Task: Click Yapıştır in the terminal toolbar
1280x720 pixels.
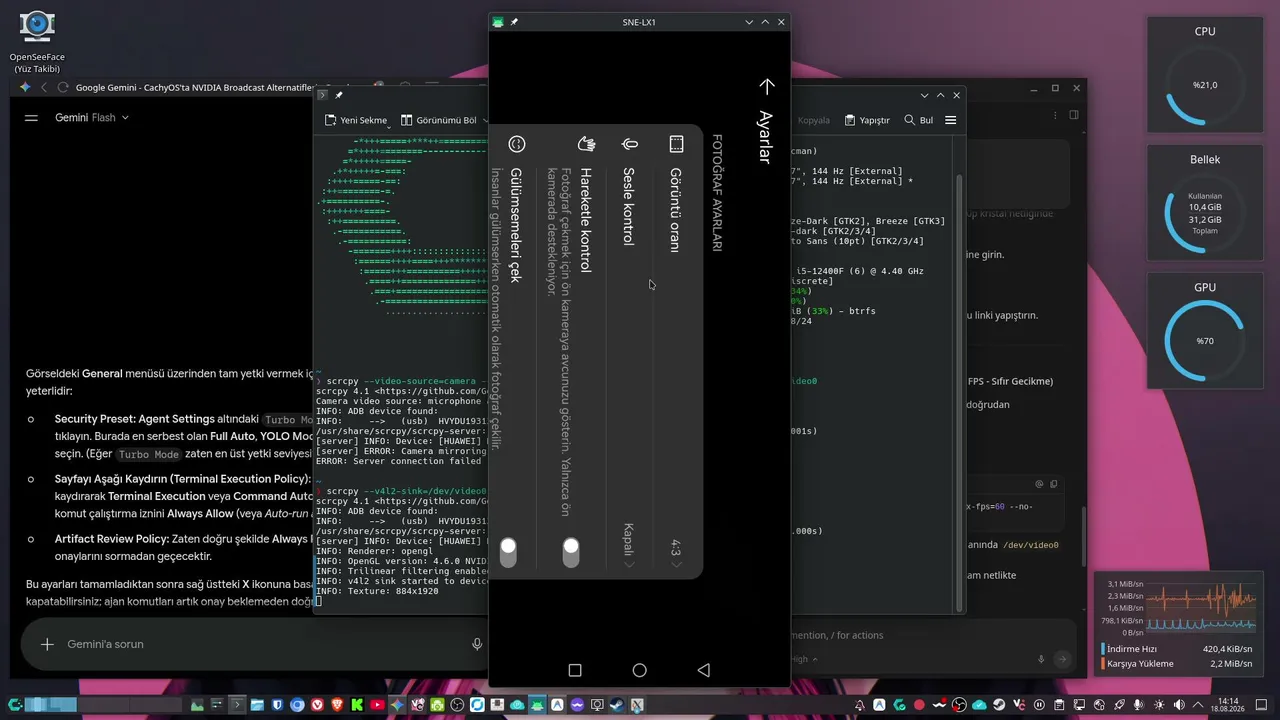Action: [x=867, y=120]
